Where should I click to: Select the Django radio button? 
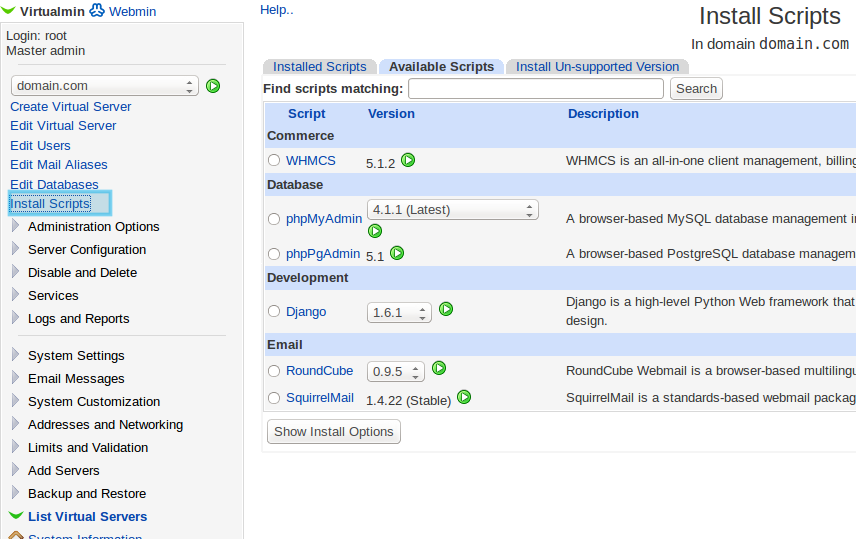point(274,312)
